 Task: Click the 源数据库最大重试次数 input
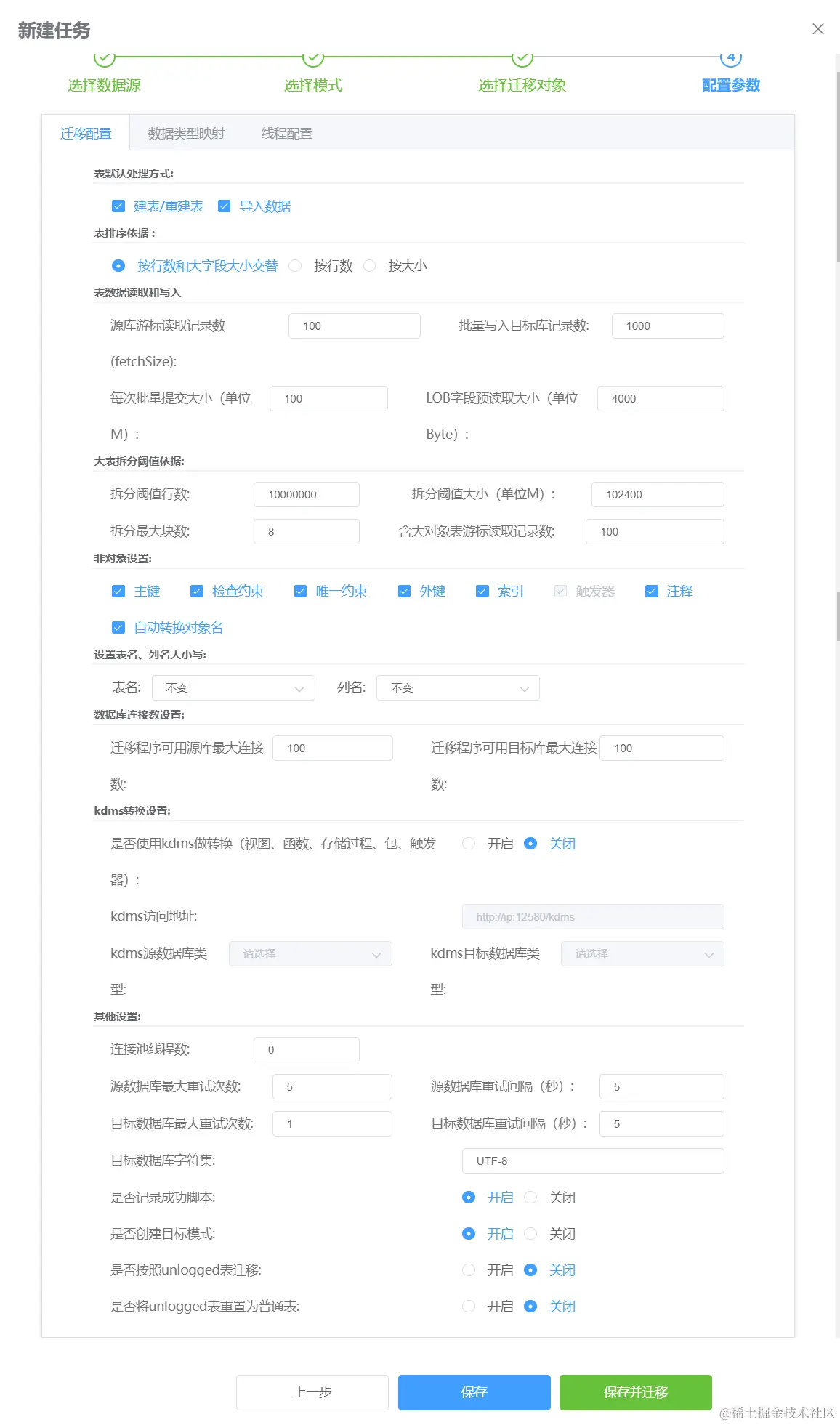pyautogui.click(x=332, y=1087)
